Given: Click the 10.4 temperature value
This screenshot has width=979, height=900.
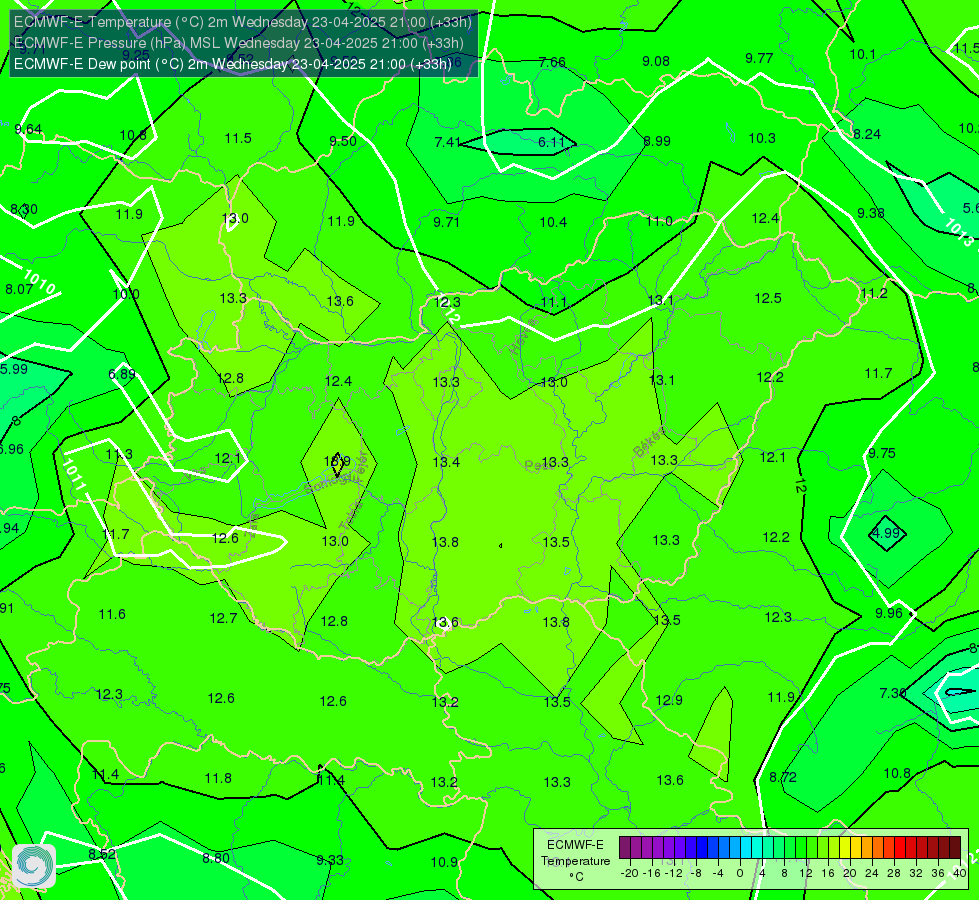Looking at the screenshot, I should pyautogui.click(x=553, y=222).
